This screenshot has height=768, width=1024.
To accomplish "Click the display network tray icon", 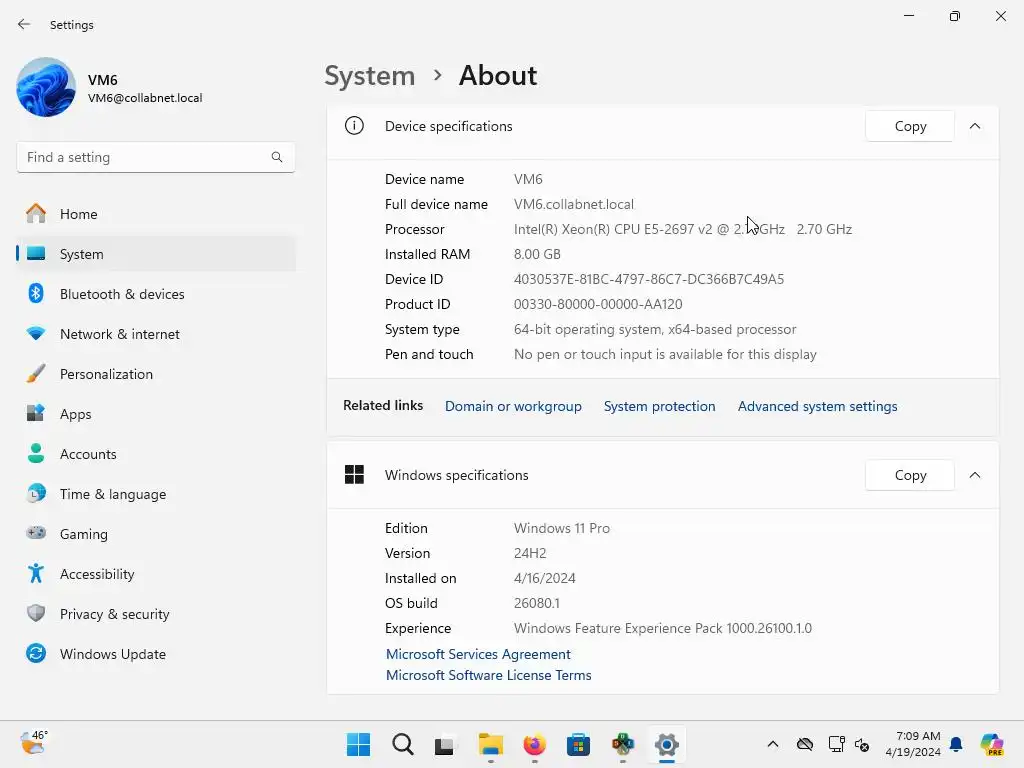I will tap(836, 744).
